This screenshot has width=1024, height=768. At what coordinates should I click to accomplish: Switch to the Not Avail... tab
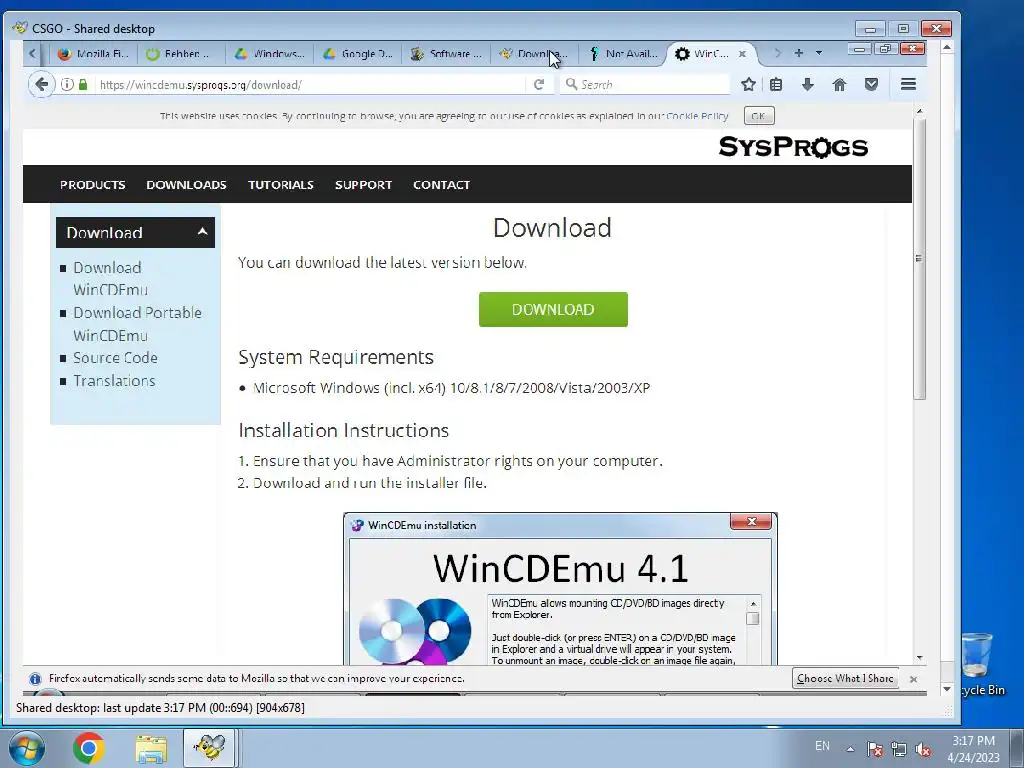[622, 54]
